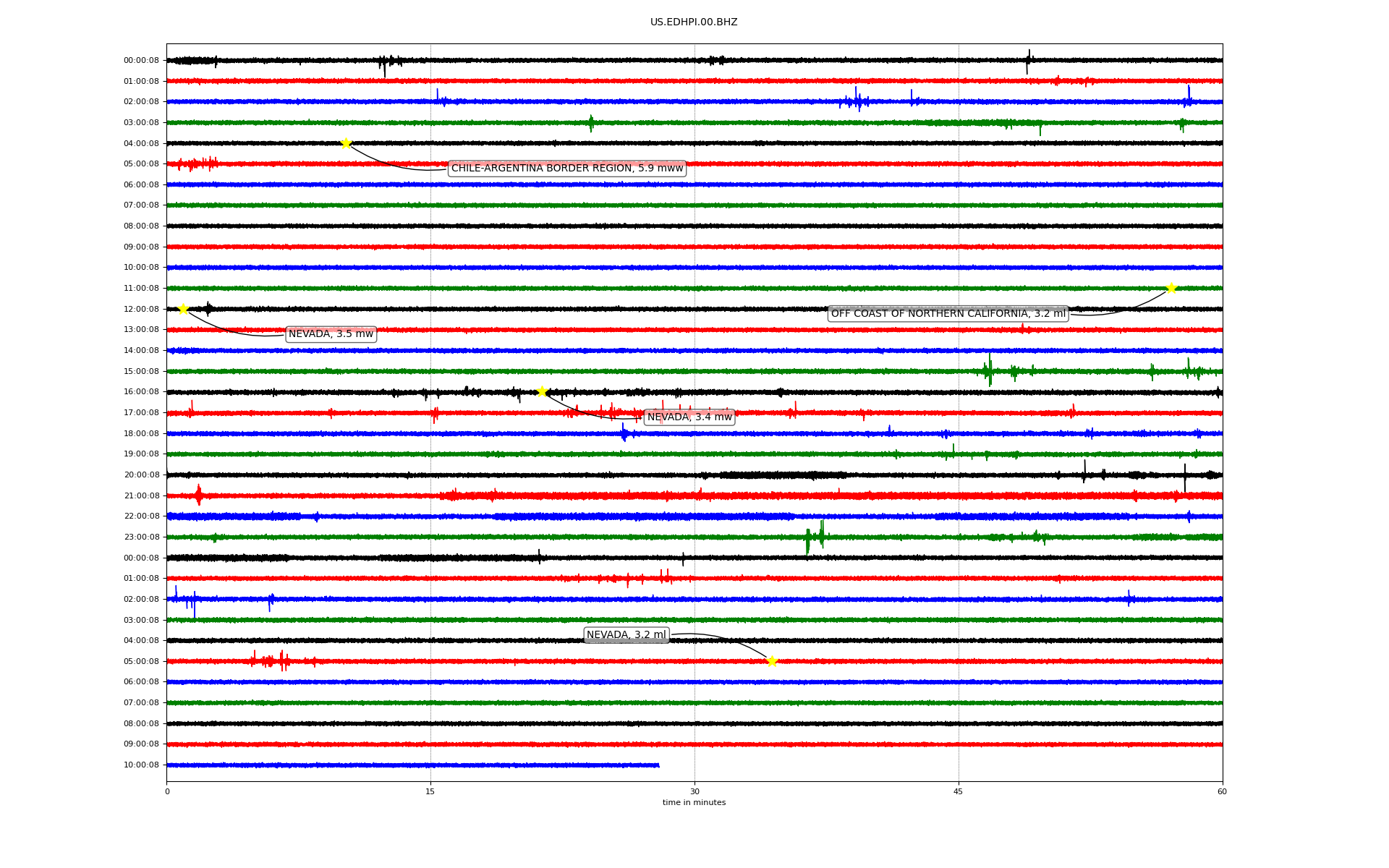
Task: Click the NEVADA, 3.2 ml annotation label
Action: tap(626, 635)
